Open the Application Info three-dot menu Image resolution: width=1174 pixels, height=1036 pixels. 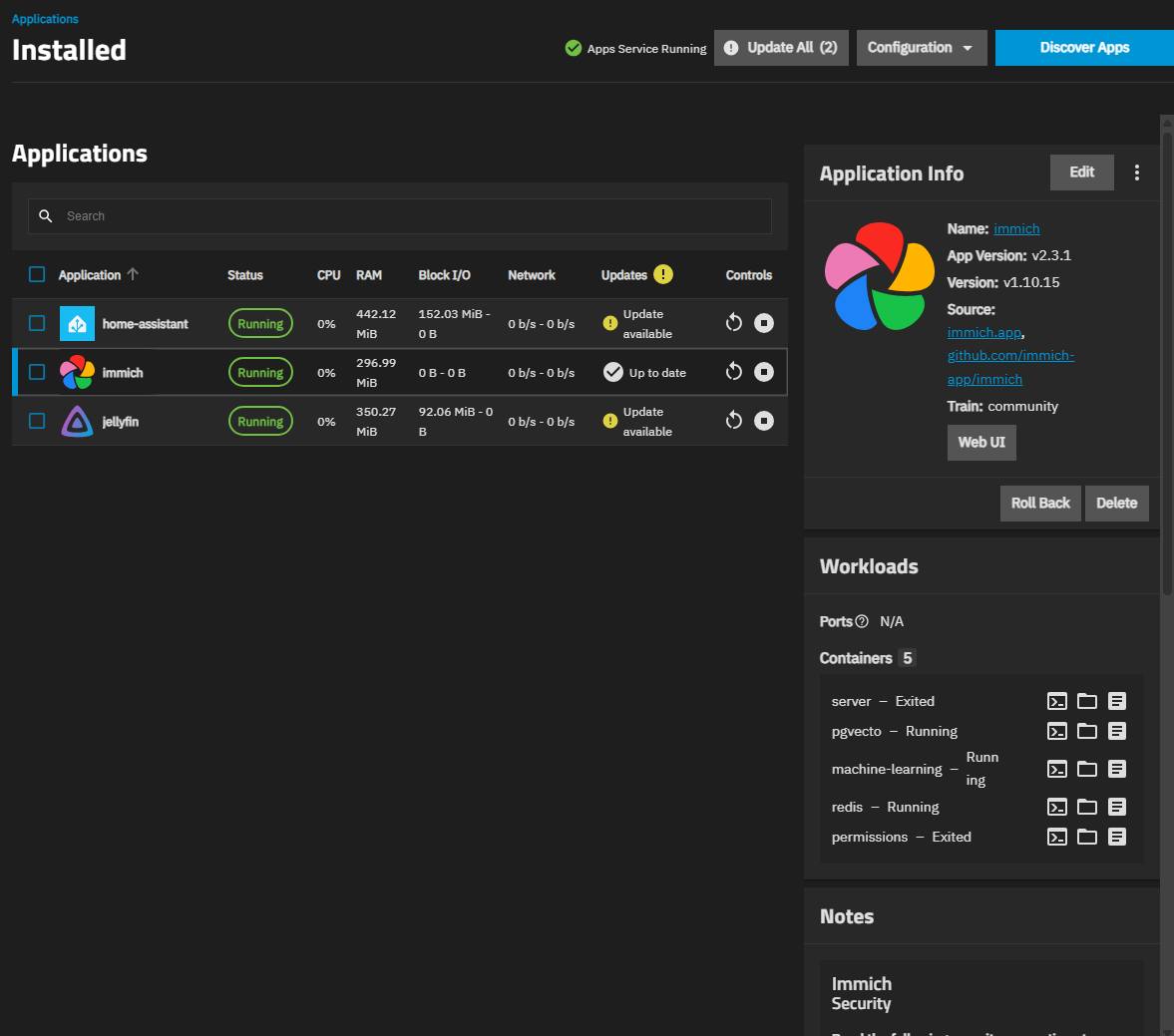[x=1136, y=173]
